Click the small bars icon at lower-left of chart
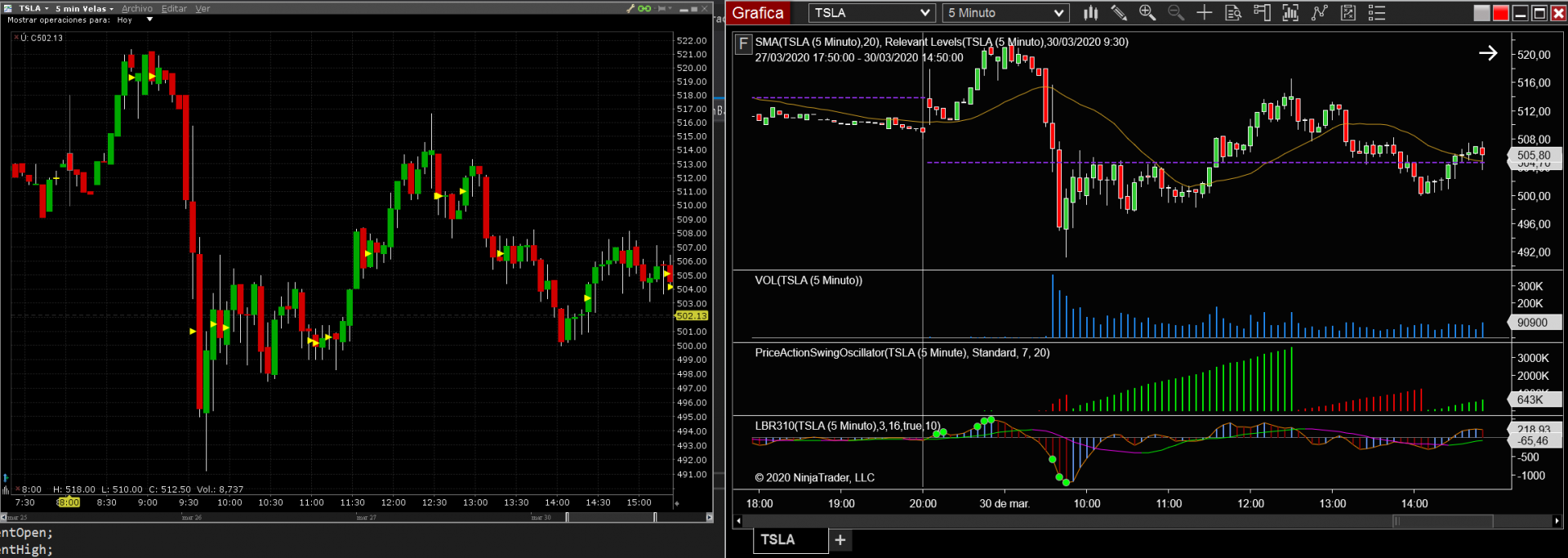The image size is (1568, 558). (6, 489)
